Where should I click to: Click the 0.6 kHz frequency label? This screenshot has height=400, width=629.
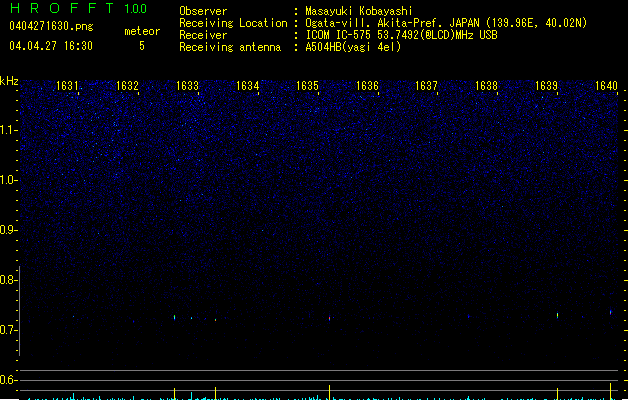point(8,380)
